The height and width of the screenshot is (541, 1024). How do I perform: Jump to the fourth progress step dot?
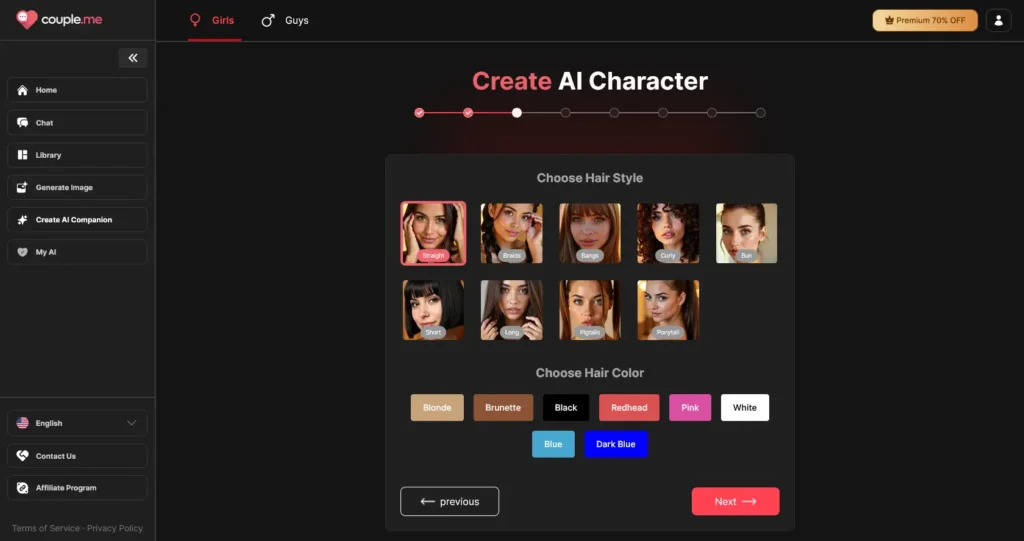566,113
